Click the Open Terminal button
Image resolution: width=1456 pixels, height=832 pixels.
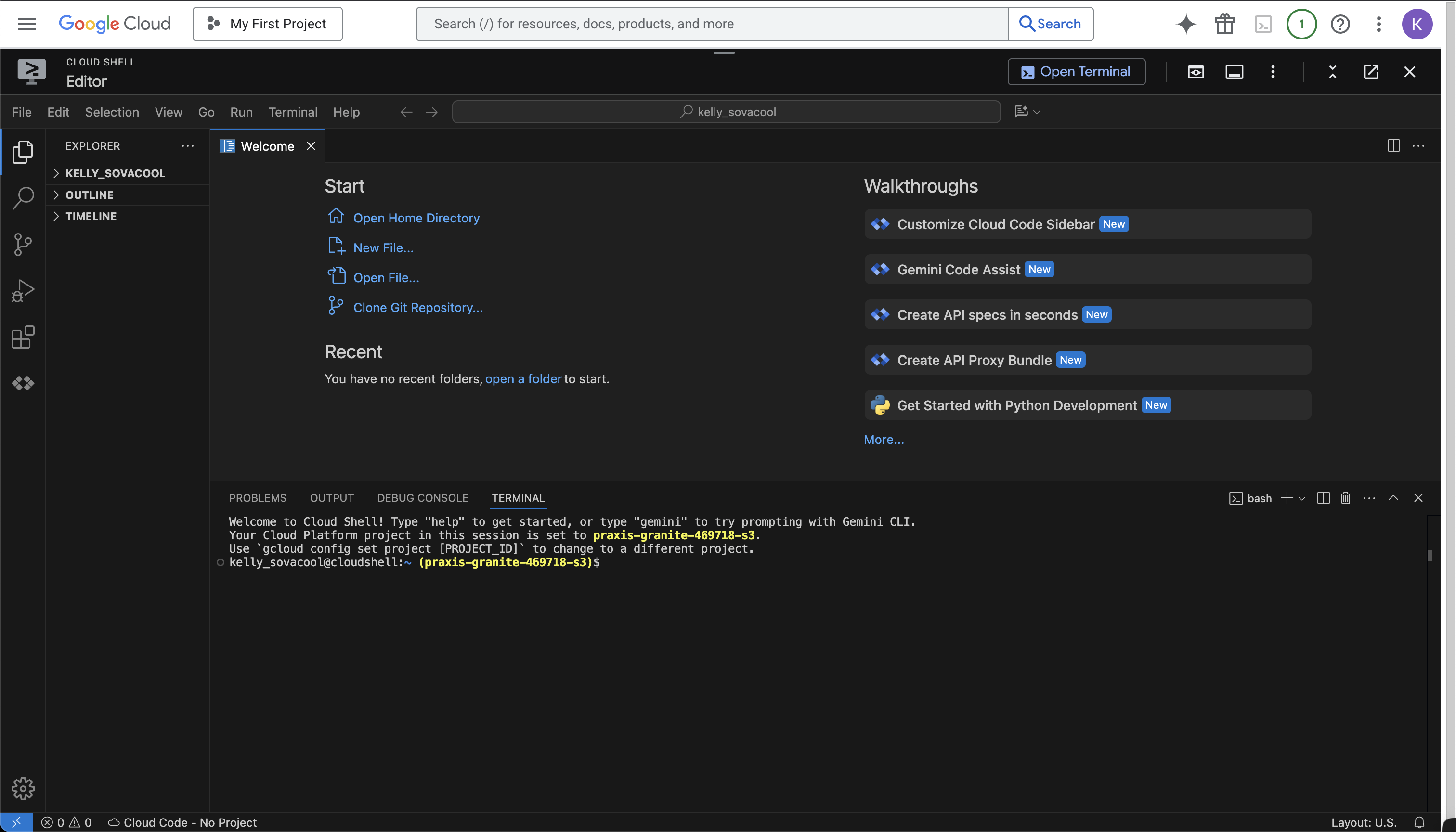(1076, 72)
